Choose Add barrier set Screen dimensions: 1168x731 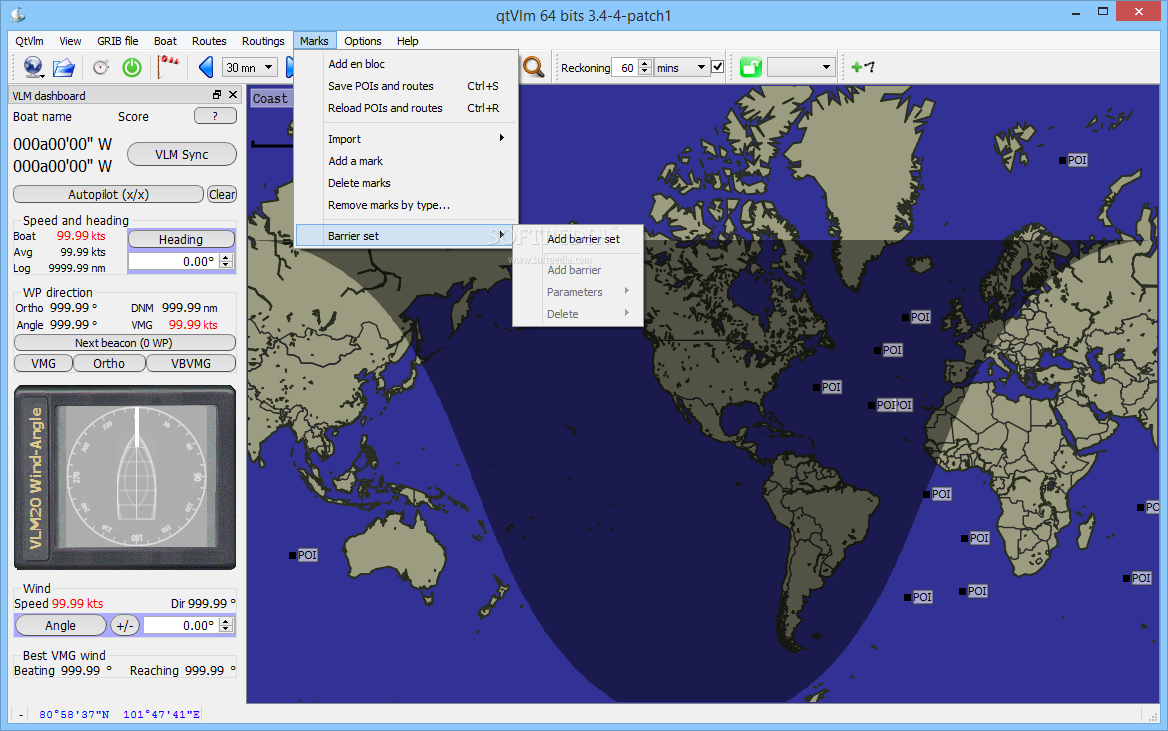pos(577,239)
